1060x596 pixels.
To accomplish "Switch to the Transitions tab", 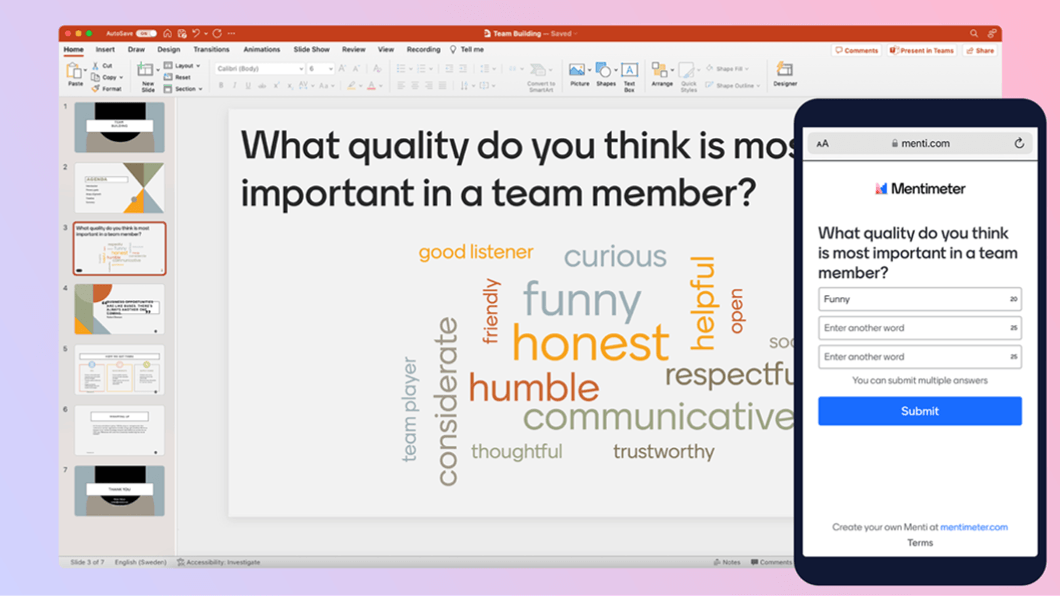I will click(211, 49).
